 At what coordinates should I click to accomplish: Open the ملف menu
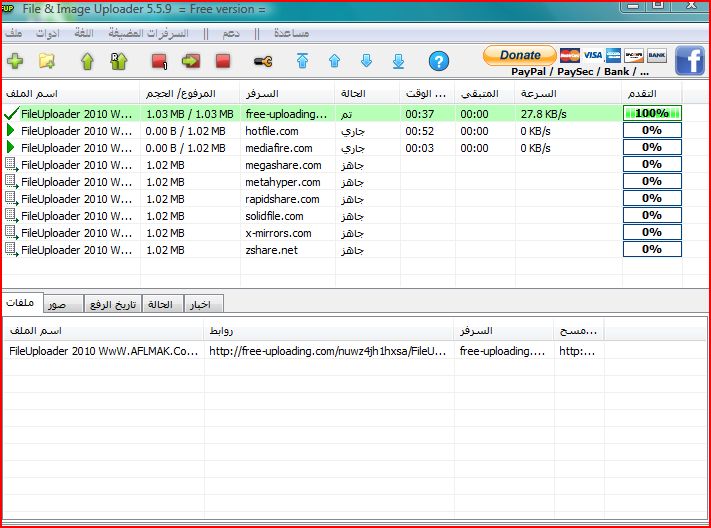click(x=14, y=33)
